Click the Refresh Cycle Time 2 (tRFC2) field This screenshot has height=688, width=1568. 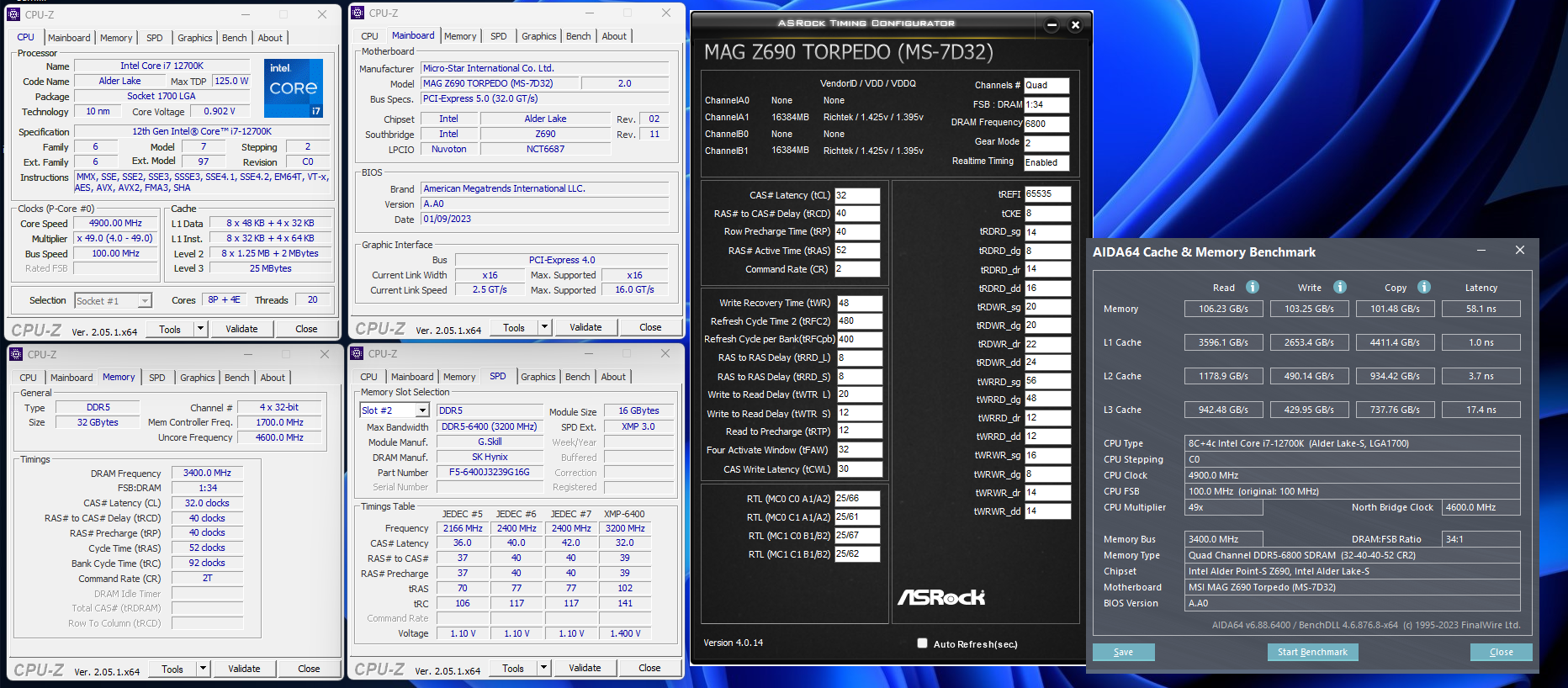point(860,321)
